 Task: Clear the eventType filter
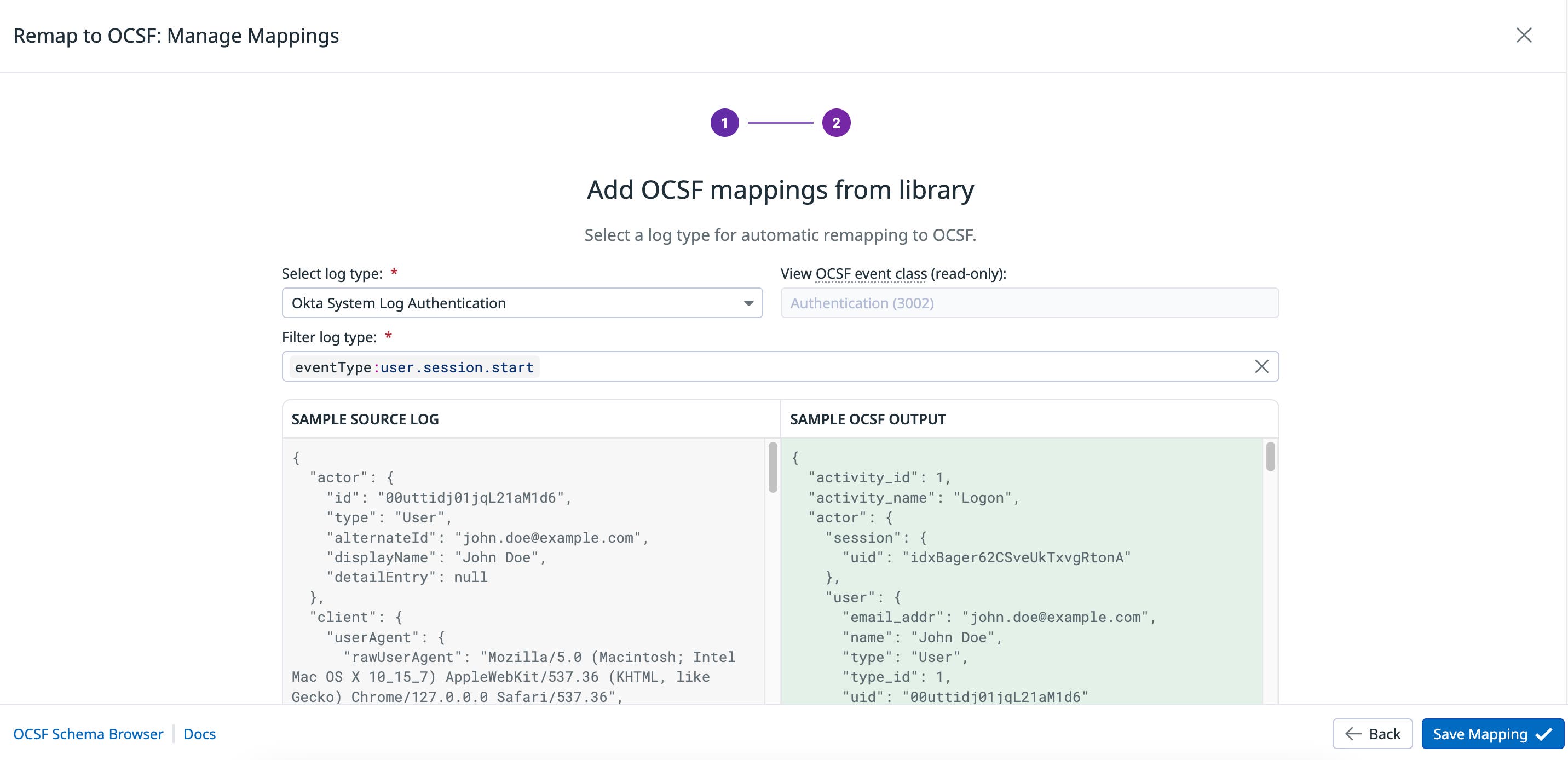pyautogui.click(x=1261, y=366)
